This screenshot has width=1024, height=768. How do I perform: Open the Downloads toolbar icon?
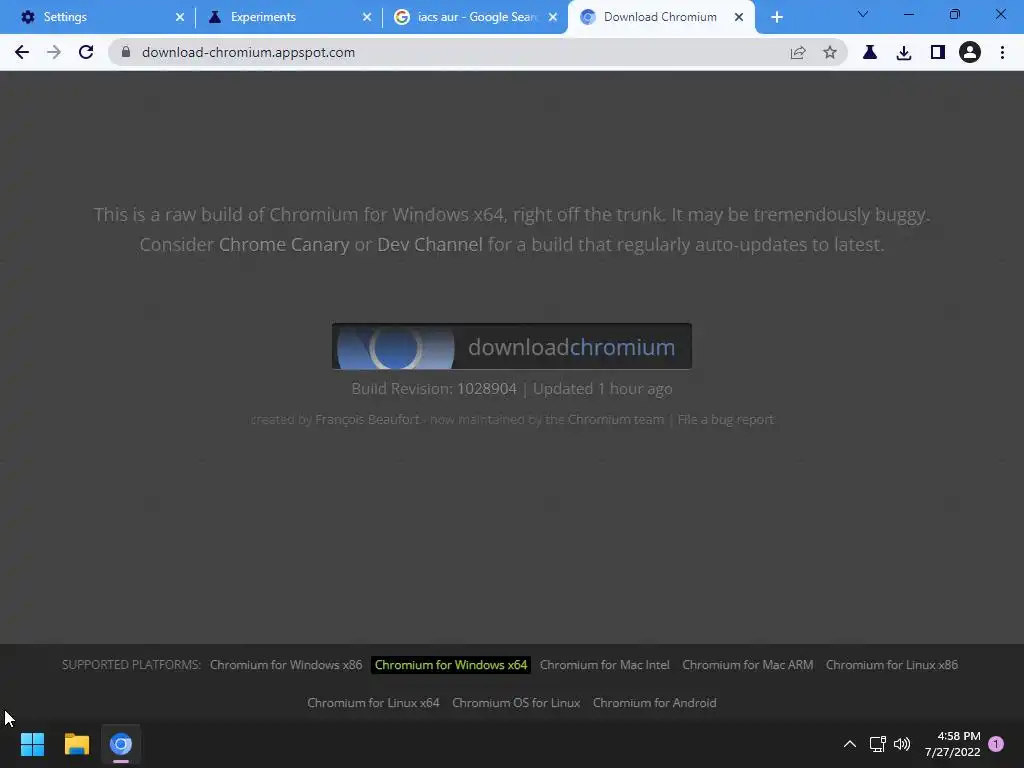[x=904, y=52]
